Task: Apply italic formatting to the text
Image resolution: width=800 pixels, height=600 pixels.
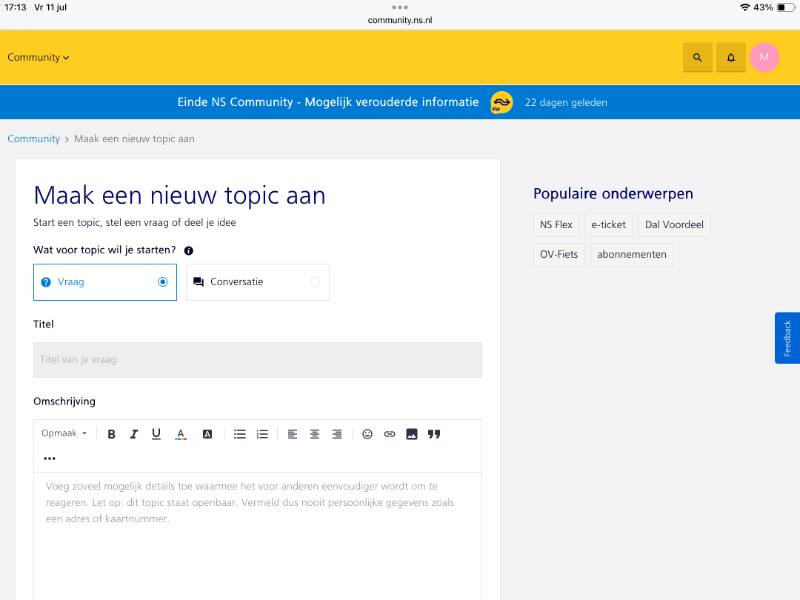Action: pos(134,434)
